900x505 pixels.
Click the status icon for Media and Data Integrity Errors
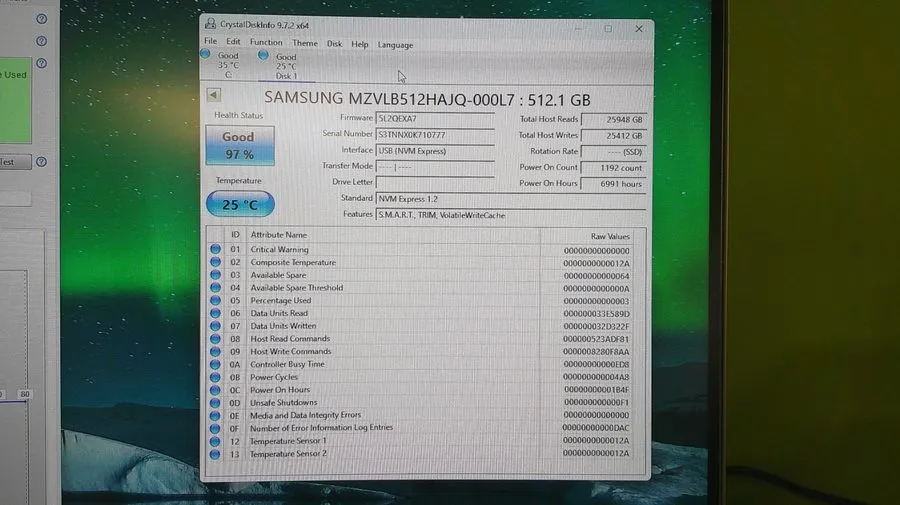215,415
